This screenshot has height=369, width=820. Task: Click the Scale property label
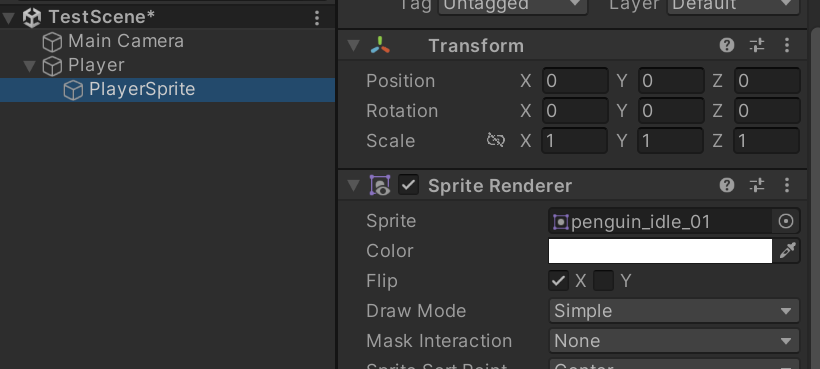tap(391, 141)
